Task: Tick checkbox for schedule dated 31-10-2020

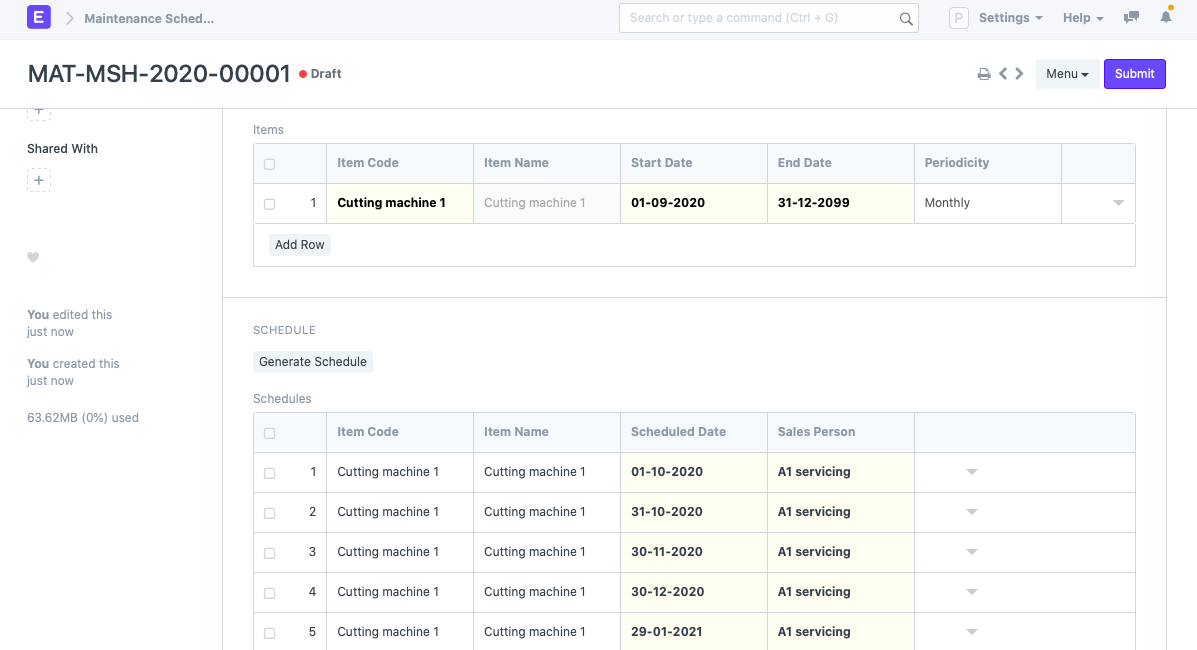Action: tap(269, 513)
